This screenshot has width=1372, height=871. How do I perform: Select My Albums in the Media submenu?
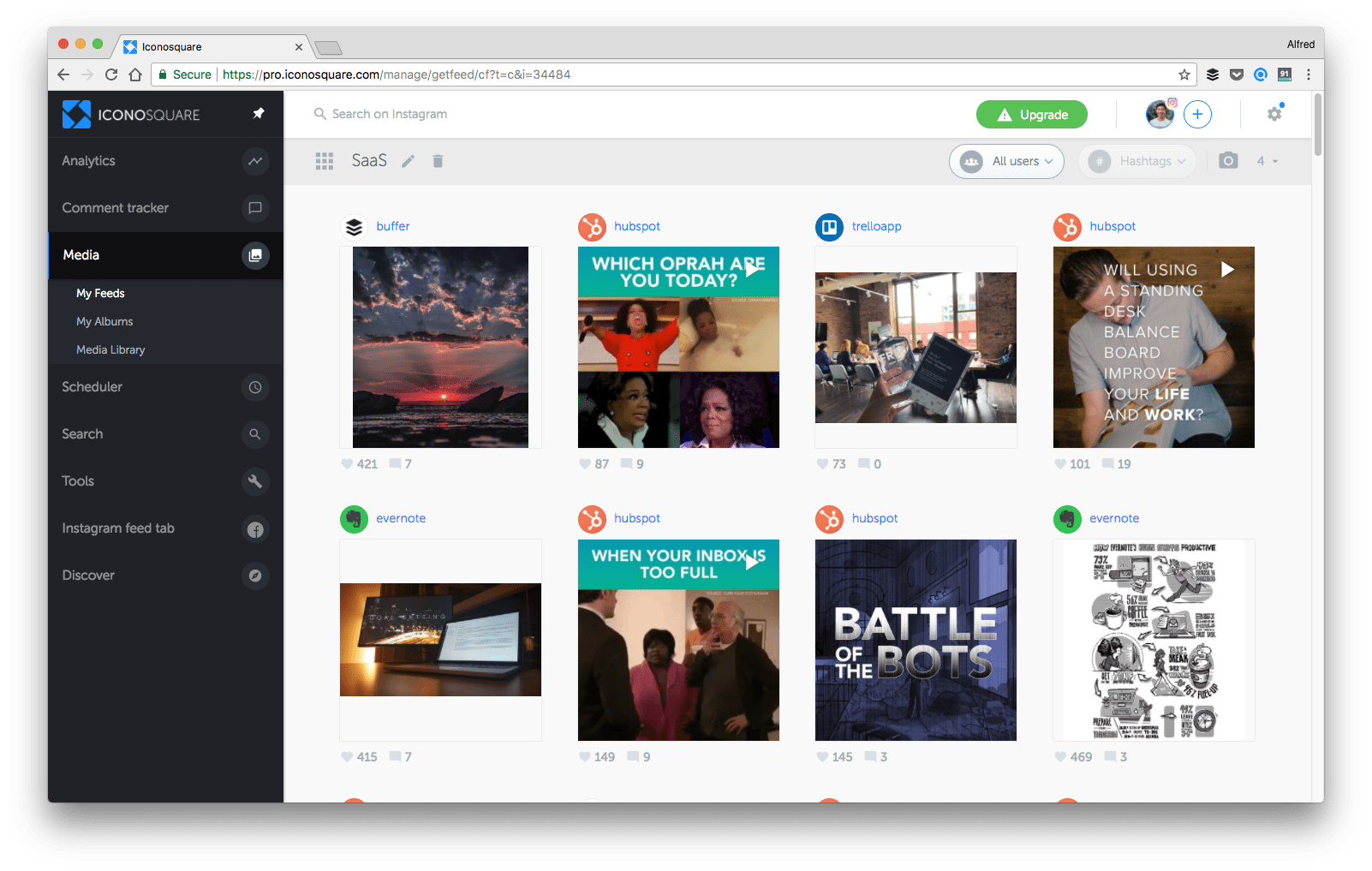click(104, 321)
